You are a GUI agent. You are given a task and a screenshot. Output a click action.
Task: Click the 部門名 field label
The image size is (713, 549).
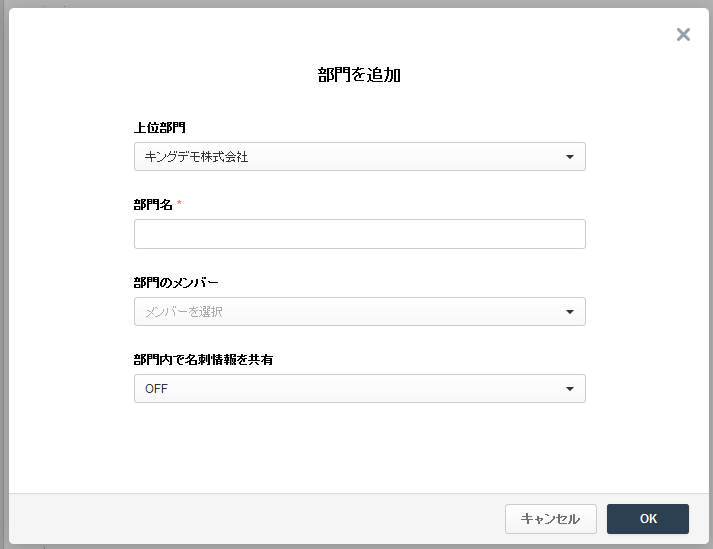coord(153,205)
